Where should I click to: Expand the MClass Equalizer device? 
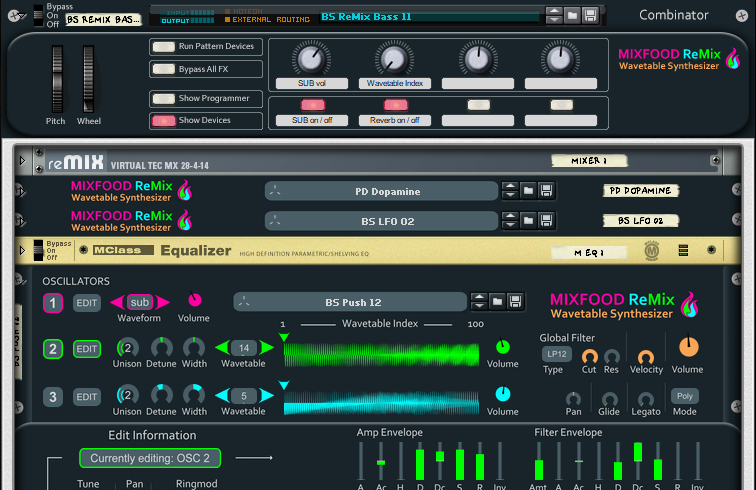point(22,250)
